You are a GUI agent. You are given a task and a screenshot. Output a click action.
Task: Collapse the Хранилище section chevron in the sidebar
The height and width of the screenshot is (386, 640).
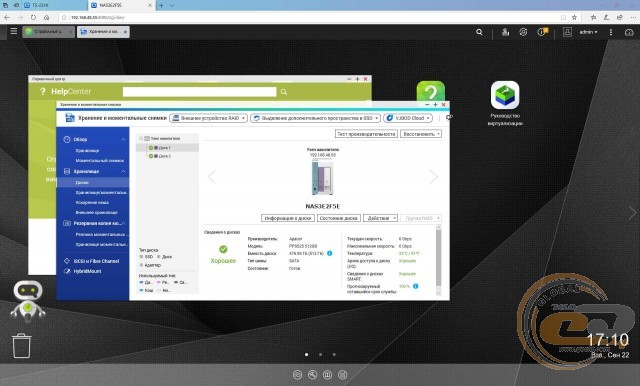(123, 171)
